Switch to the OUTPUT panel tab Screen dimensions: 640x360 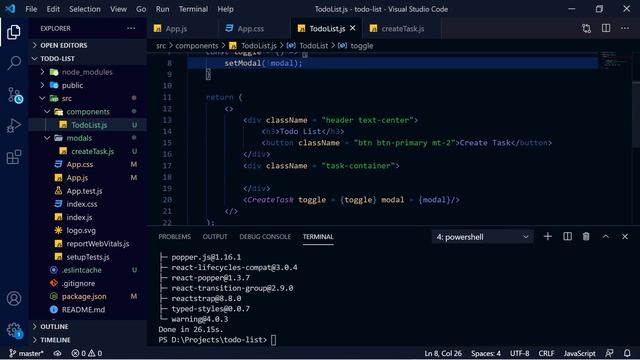click(x=215, y=237)
